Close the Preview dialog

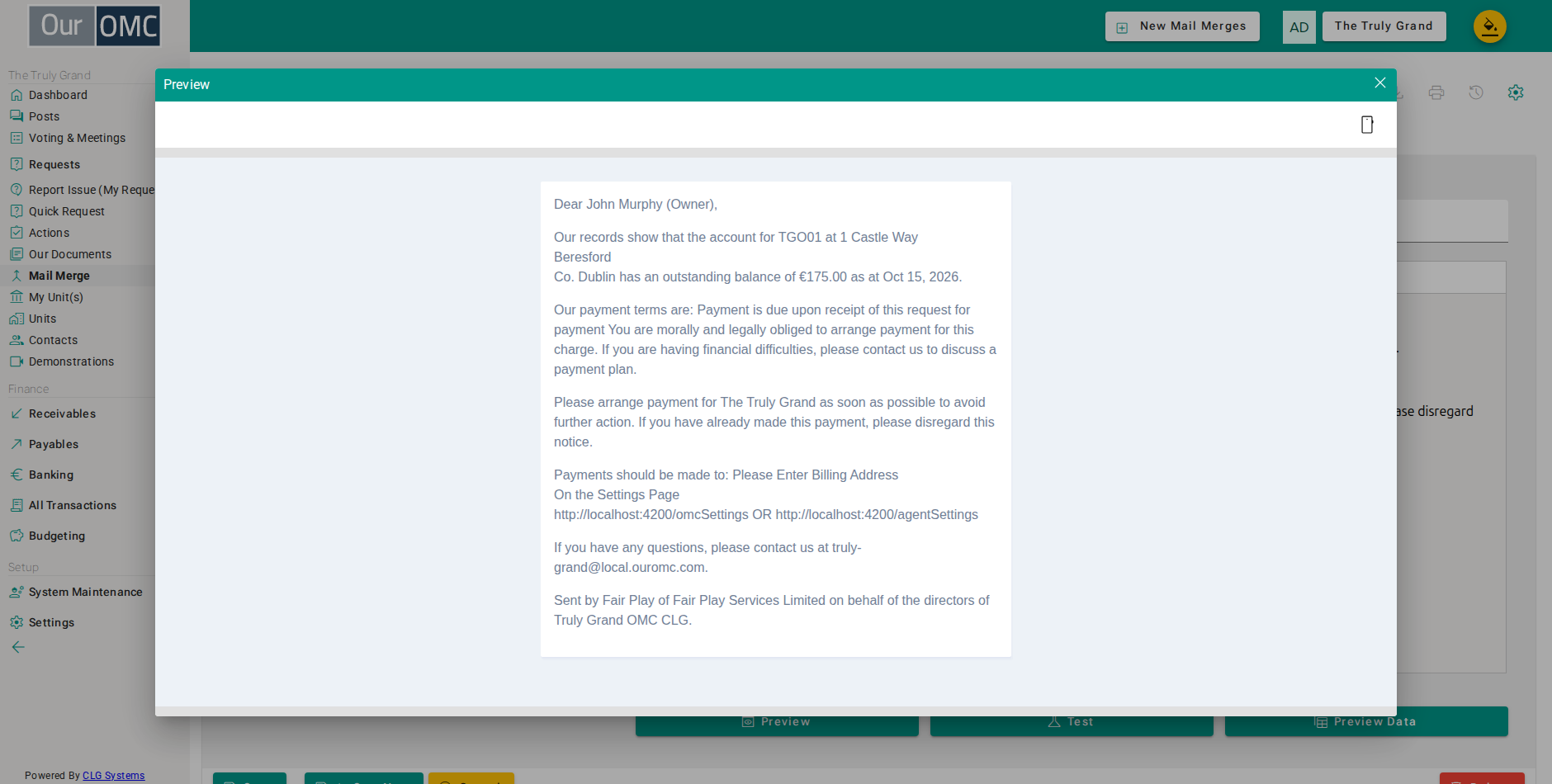point(1379,83)
